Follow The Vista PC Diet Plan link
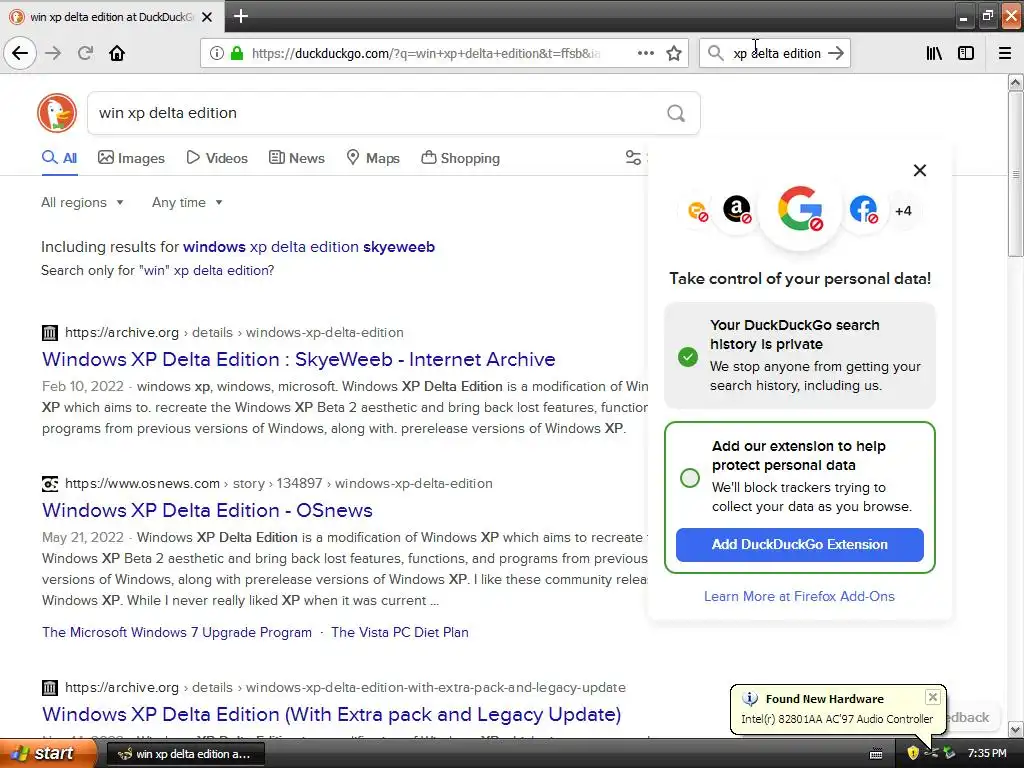This screenshot has width=1024, height=768. coord(400,632)
